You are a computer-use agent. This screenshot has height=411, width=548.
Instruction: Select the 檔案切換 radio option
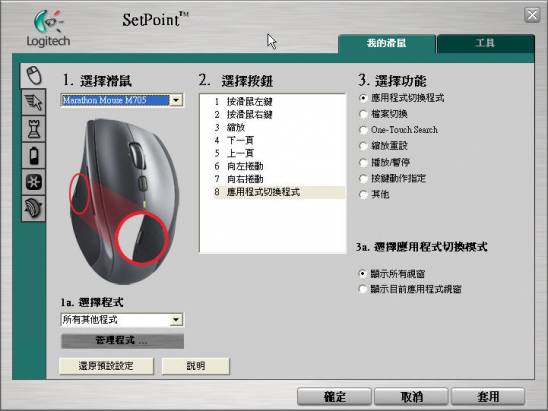pos(363,114)
